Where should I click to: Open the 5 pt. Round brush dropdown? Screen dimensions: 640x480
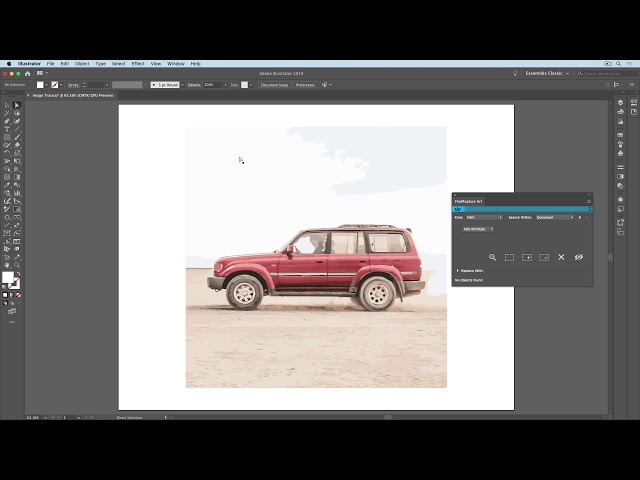tap(182, 85)
